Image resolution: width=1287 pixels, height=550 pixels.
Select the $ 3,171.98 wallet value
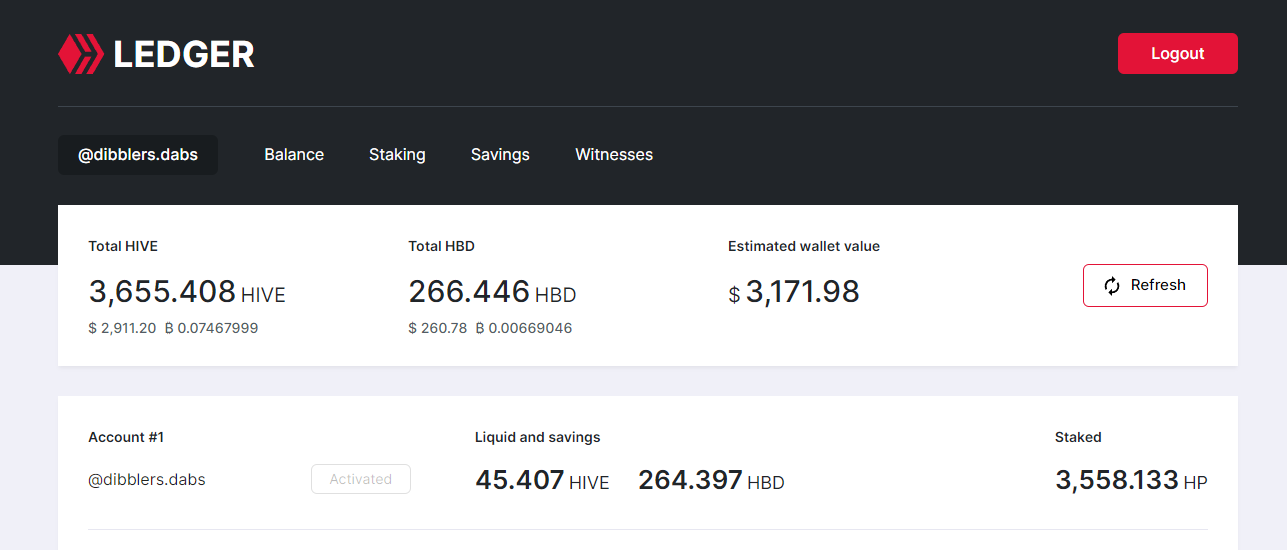[x=794, y=292]
